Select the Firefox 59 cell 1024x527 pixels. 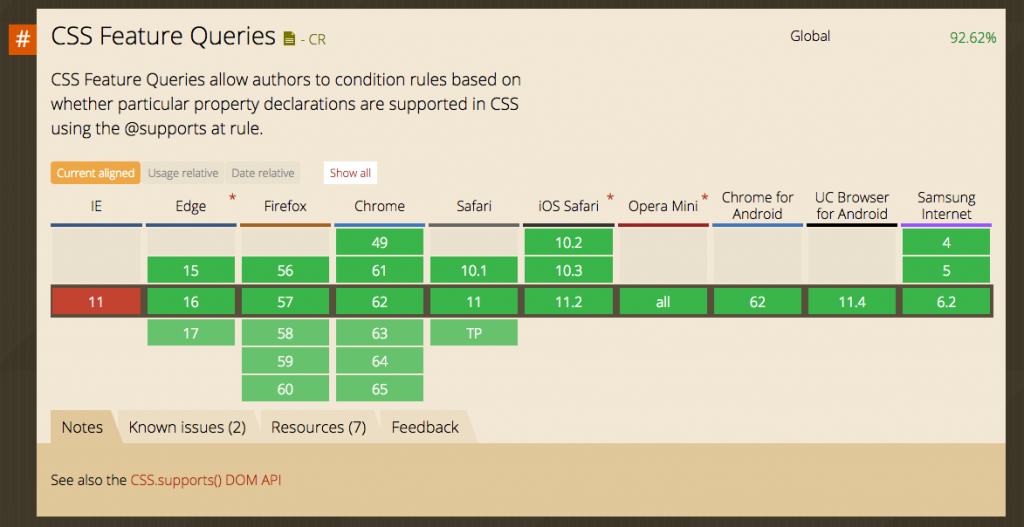click(x=285, y=361)
